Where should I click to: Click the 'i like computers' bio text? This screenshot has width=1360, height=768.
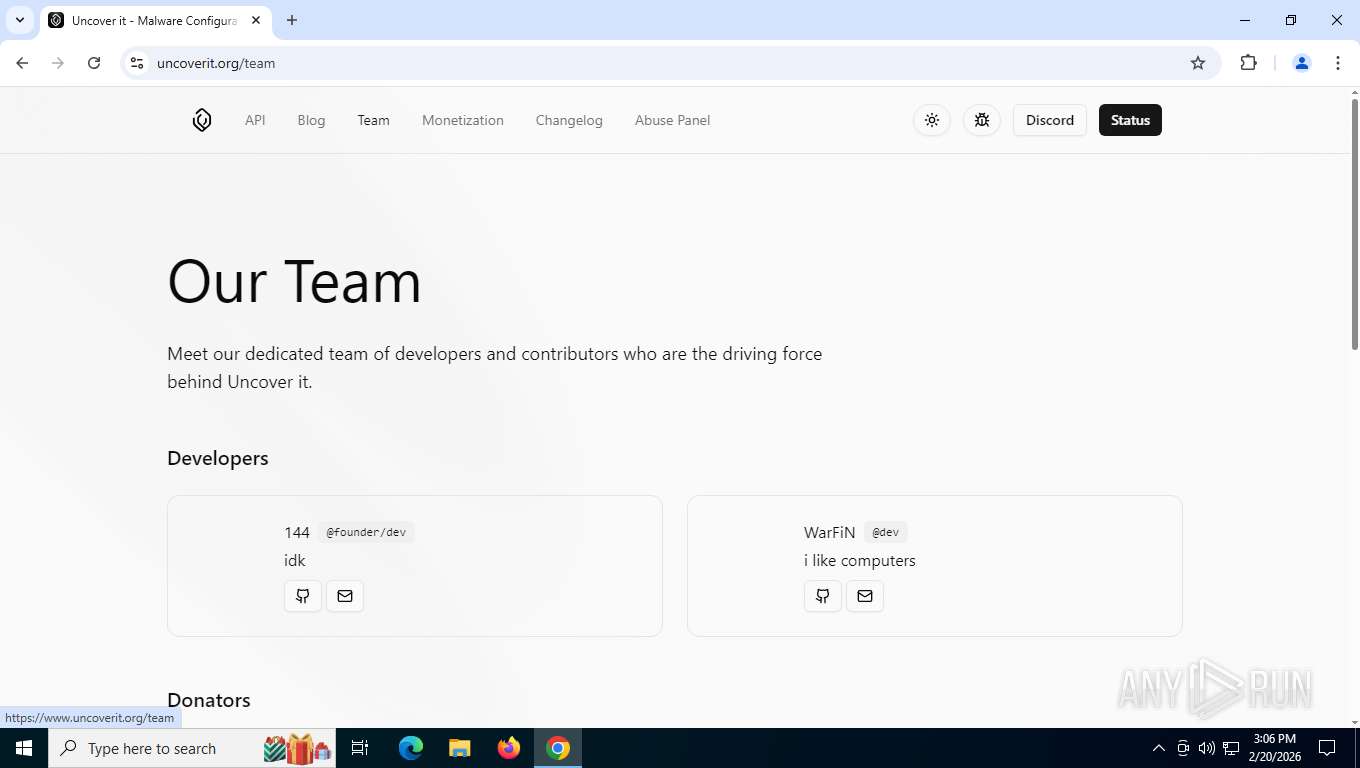[x=860, y=560]
